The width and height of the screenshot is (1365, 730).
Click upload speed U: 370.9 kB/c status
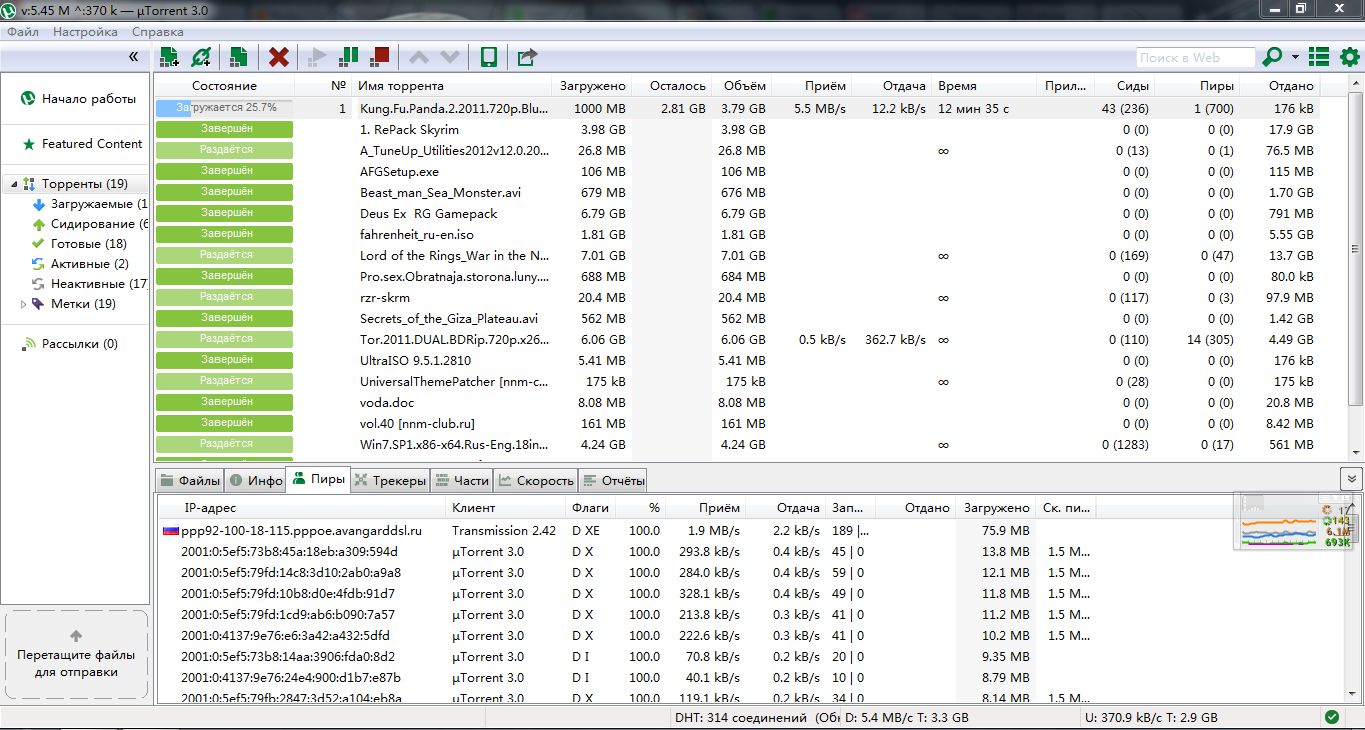[x=1151, y=718]
